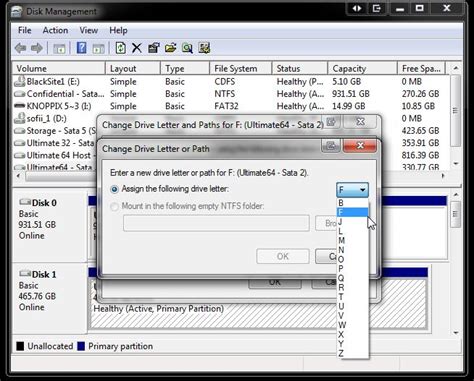This screenshot has height=381, width=474.
Task: Click the 931.51 GB capacity cell
Action: [351, 94]
